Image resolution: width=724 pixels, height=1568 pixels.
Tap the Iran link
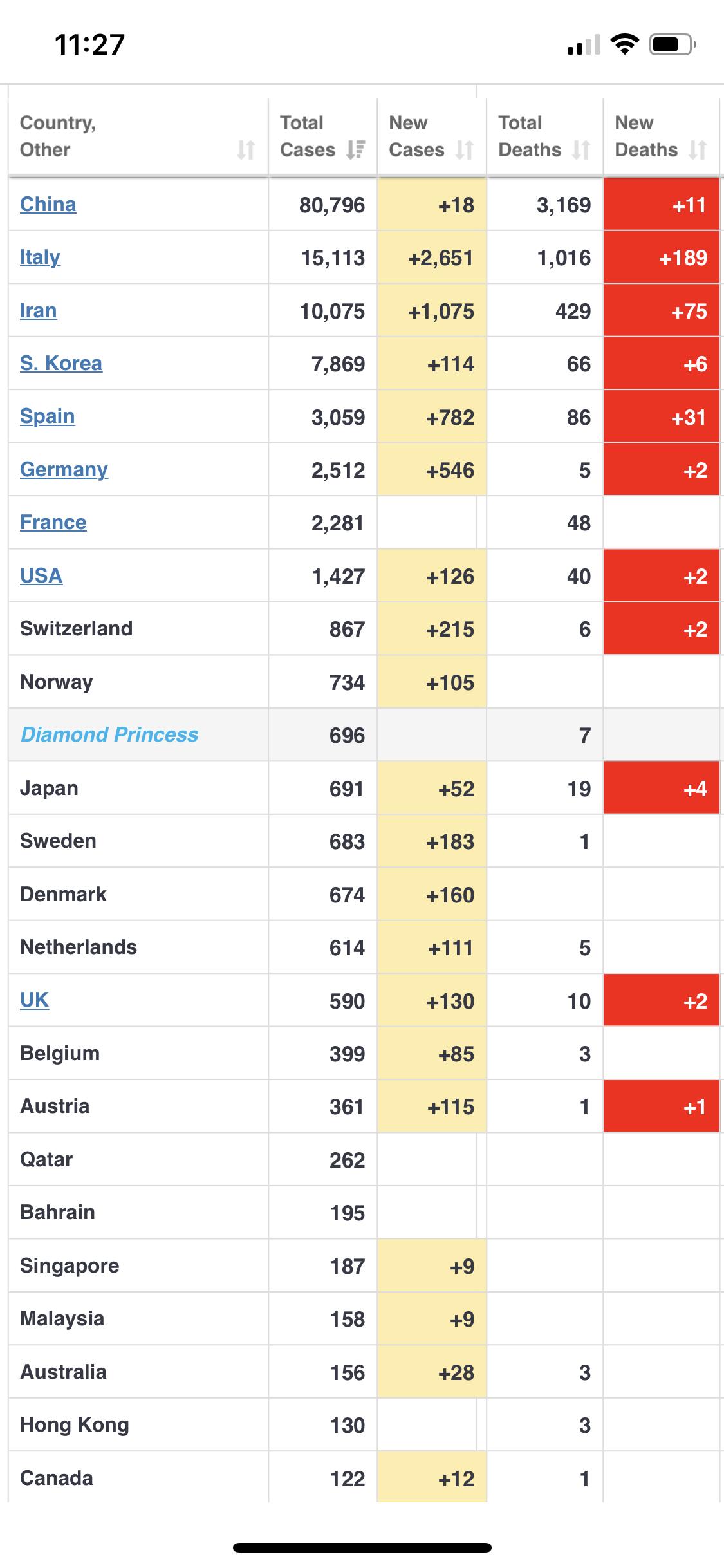coord(39,310)
